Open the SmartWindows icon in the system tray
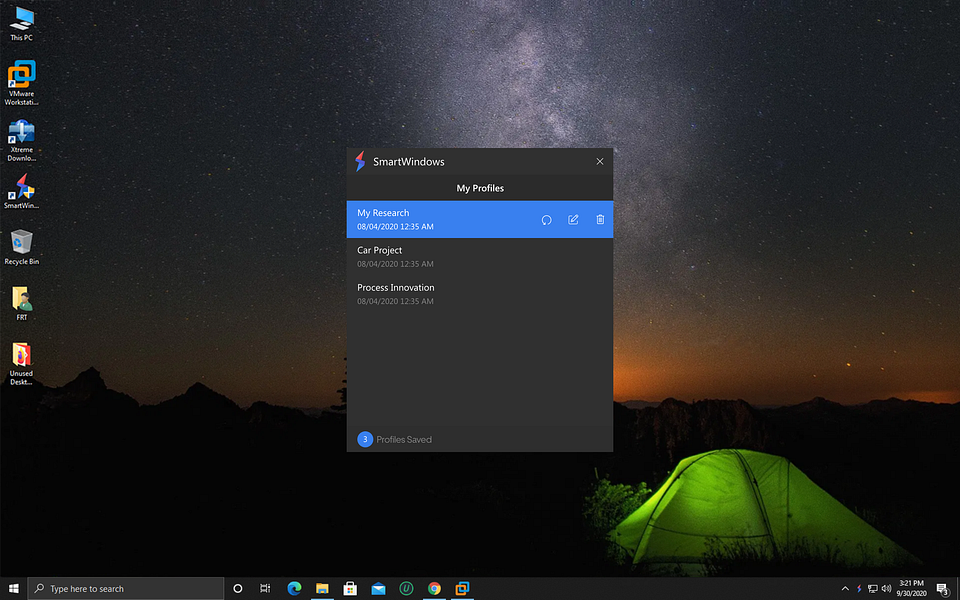 858,588
